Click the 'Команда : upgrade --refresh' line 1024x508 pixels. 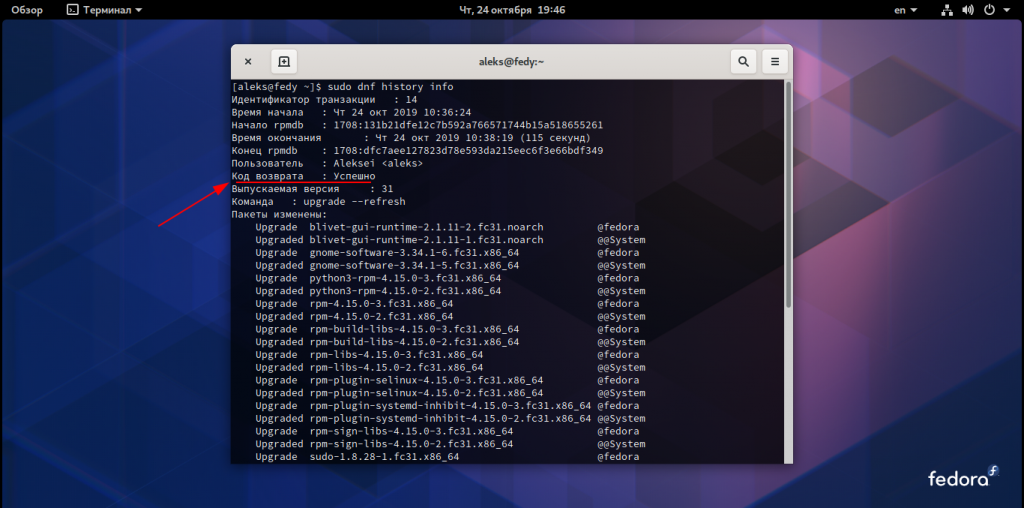click(318, 202)
